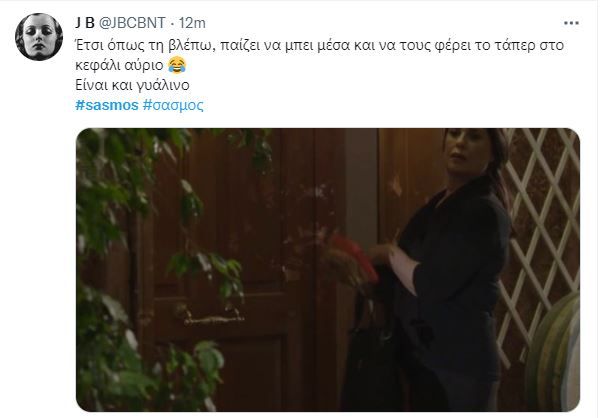The width and height of the screenshot is (607, 418).
Task: Follow the #sasmos hashtag
Action: click(x=107, y=105)
